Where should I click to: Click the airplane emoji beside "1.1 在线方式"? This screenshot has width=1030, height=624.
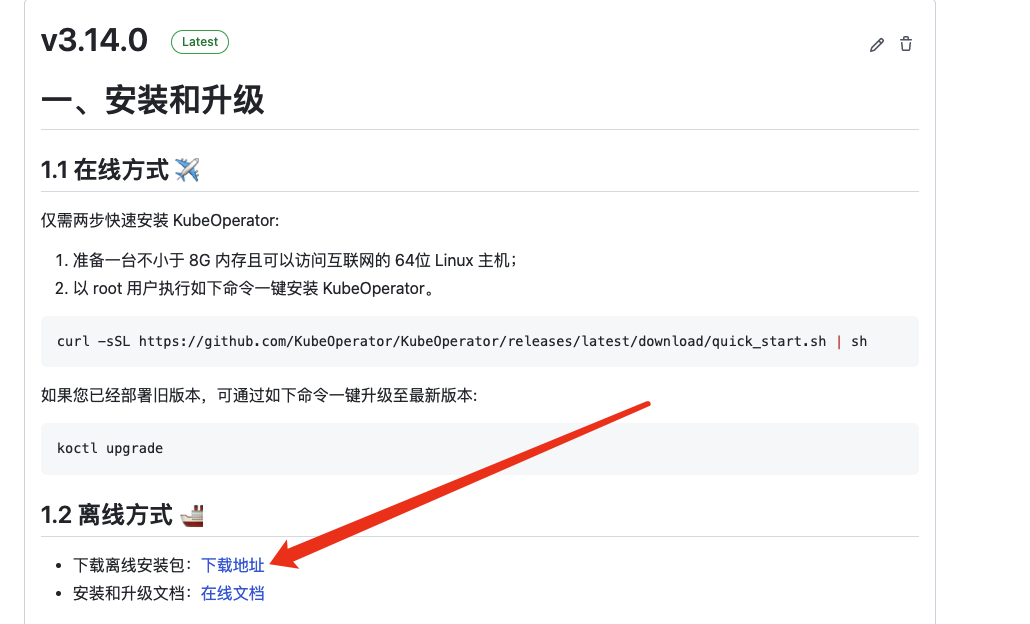[189, 168]
